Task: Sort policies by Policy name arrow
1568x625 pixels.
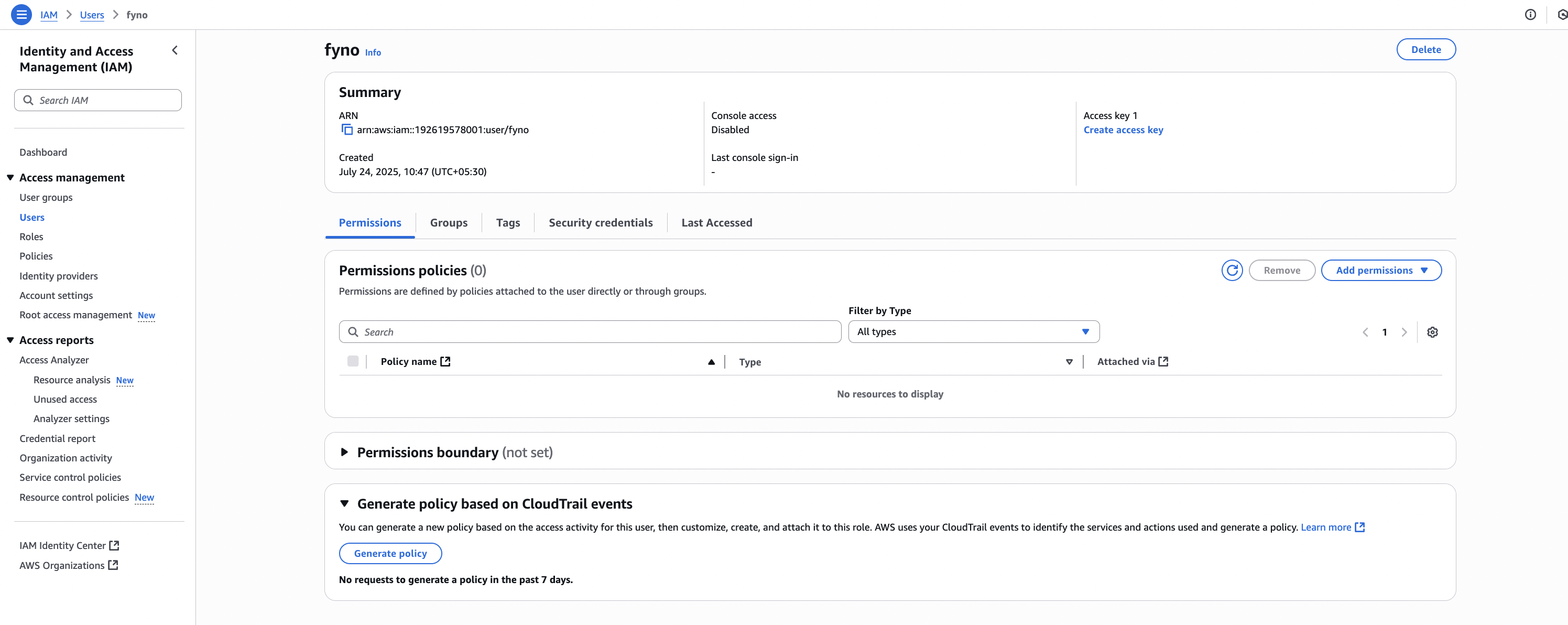Action: point(711,362)
